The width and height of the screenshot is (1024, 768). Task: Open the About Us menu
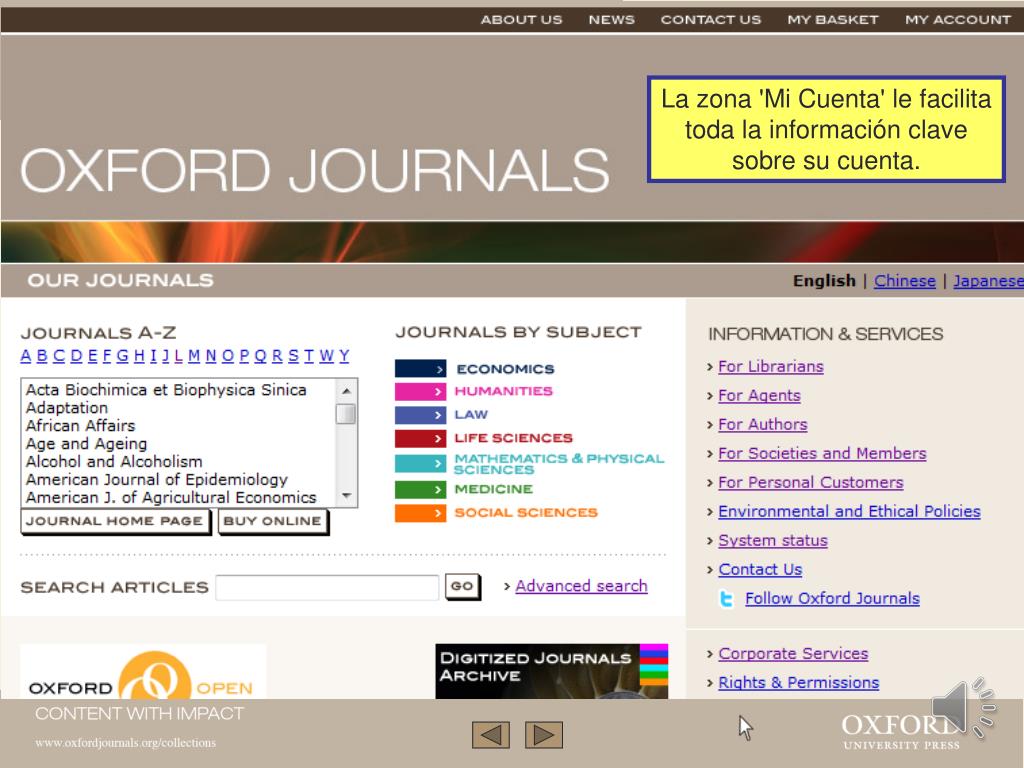point(521,20)
